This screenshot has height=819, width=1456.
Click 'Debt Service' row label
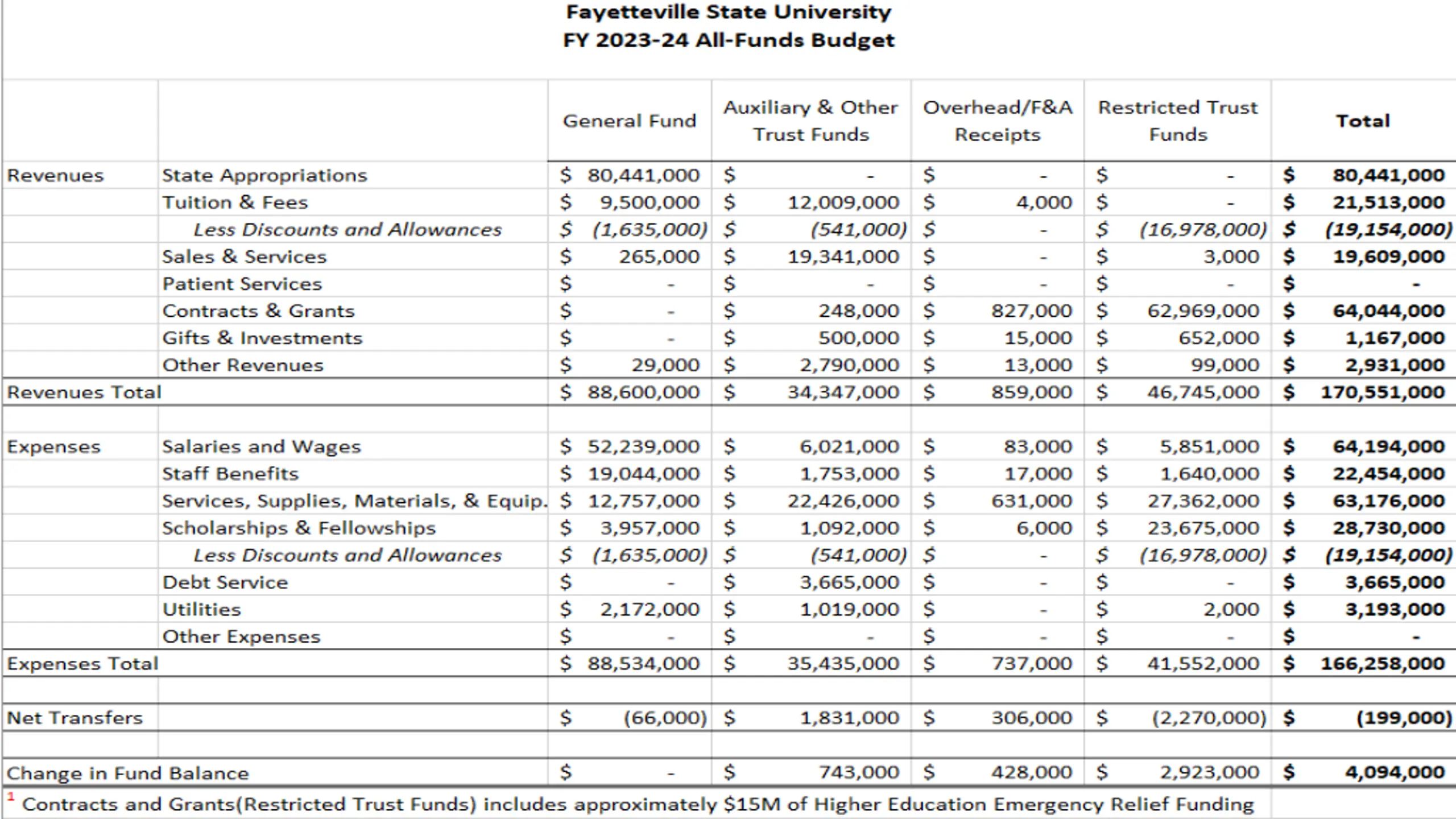(x=225, y=582)
